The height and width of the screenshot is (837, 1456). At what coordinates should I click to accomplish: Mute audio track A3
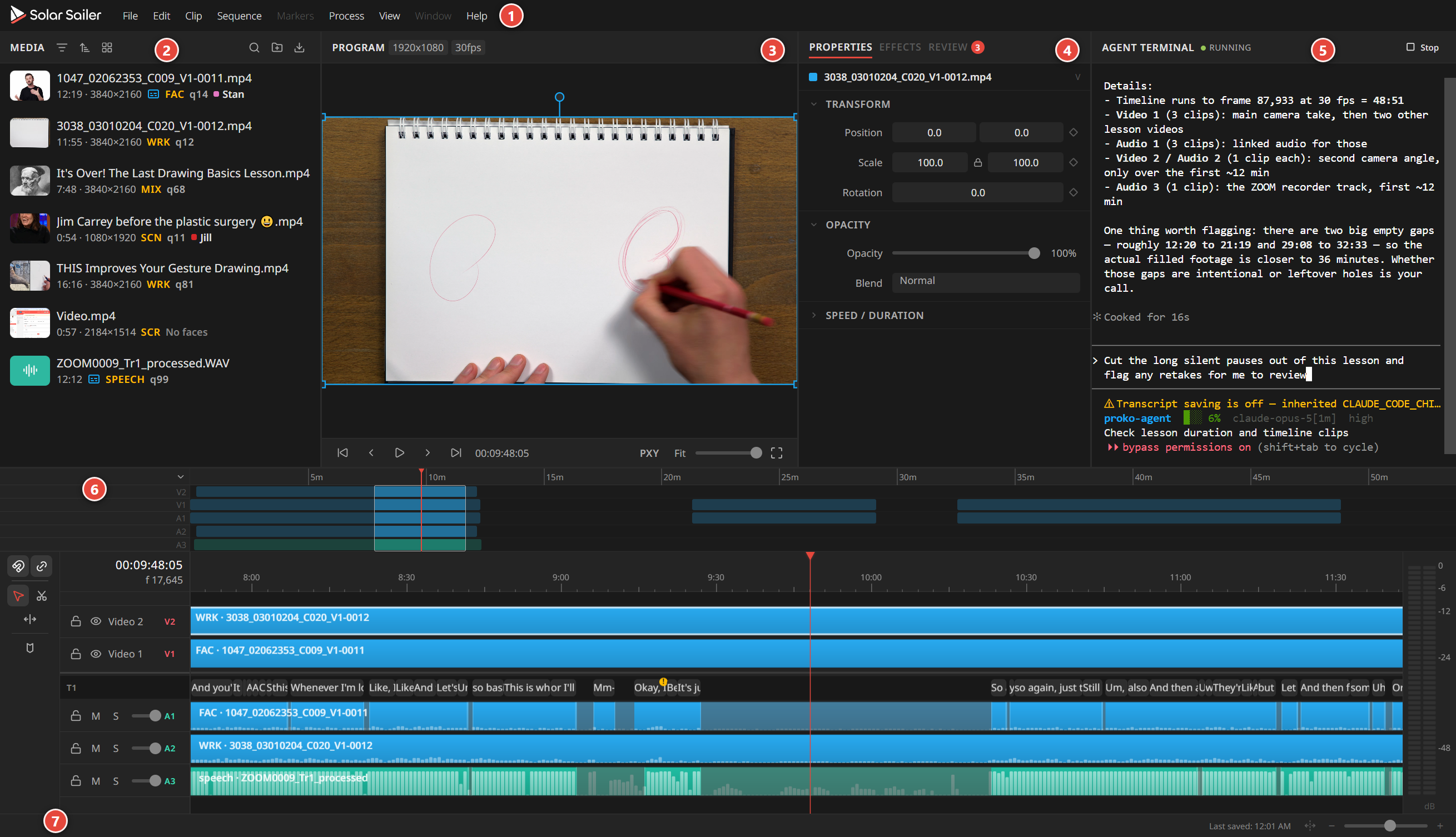tap(96, 781)
